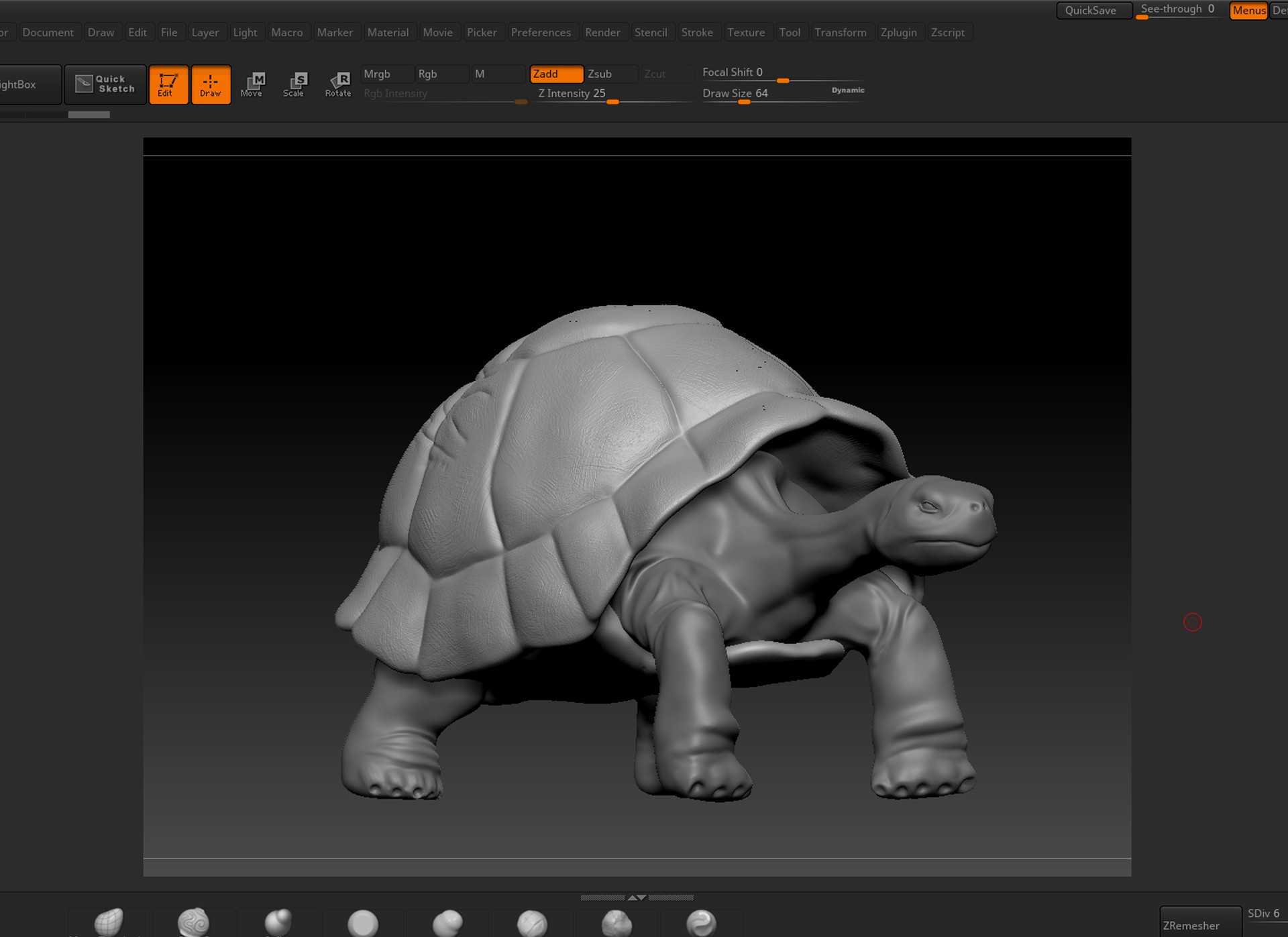The height and width of the screenshot is (937, 1288).
Task: Select the Draw mode icon
Action: [211, 85]
